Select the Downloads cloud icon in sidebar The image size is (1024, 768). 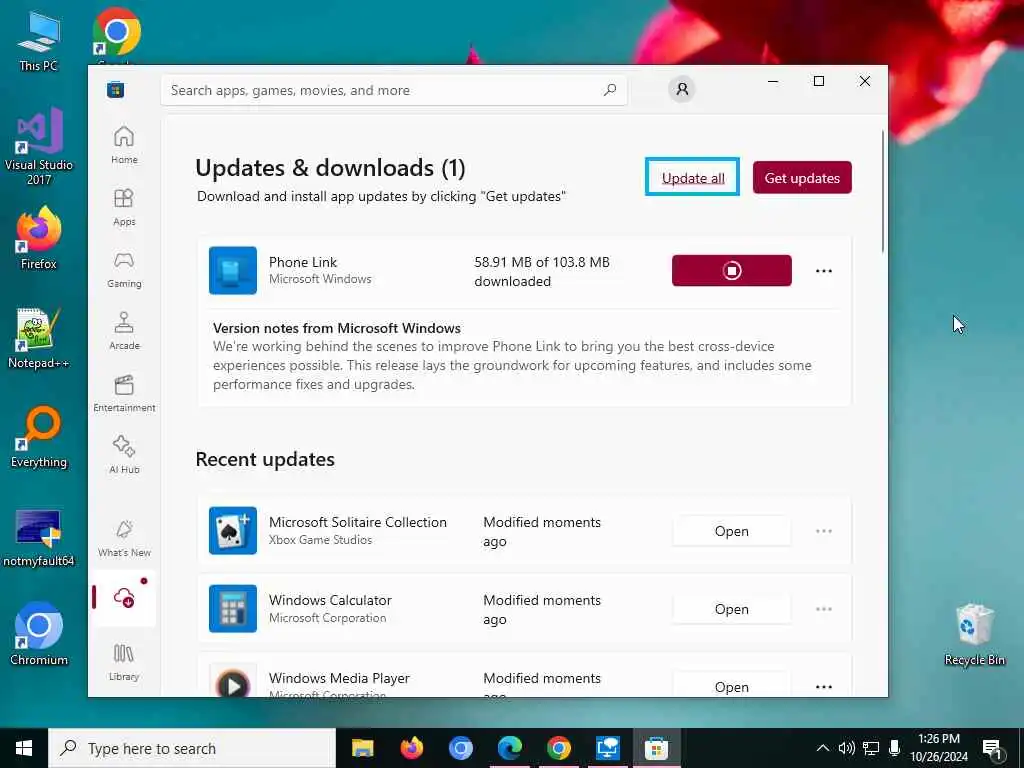click(x=124, y=598)
